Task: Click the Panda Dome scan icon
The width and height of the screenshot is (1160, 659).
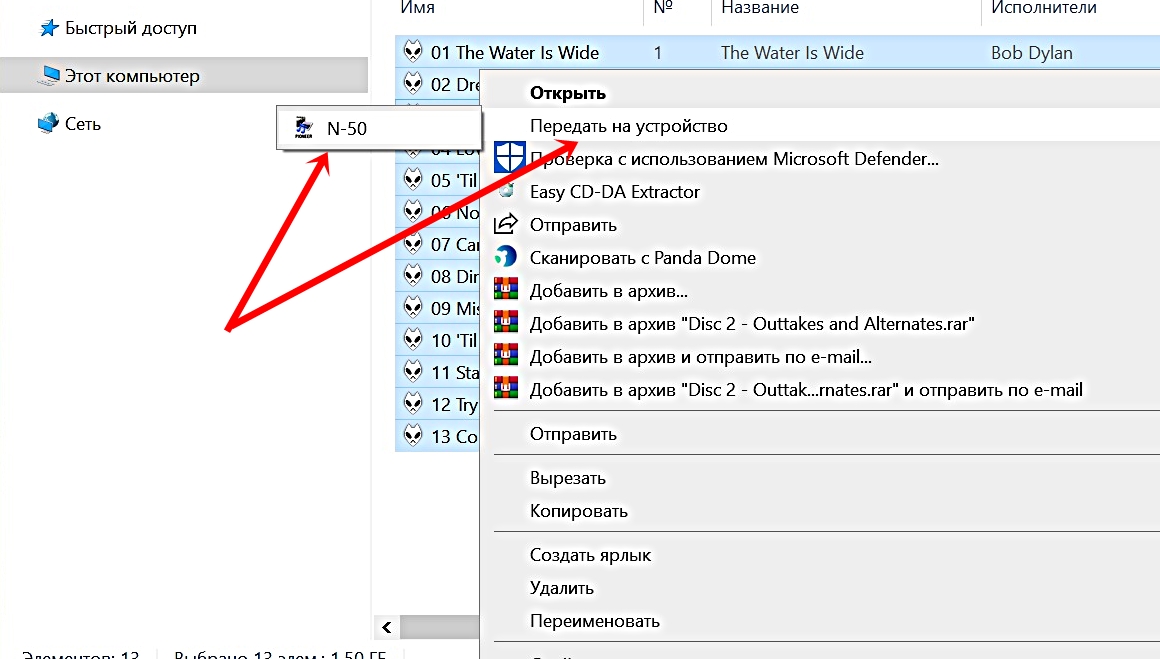Action: [508, 257]
